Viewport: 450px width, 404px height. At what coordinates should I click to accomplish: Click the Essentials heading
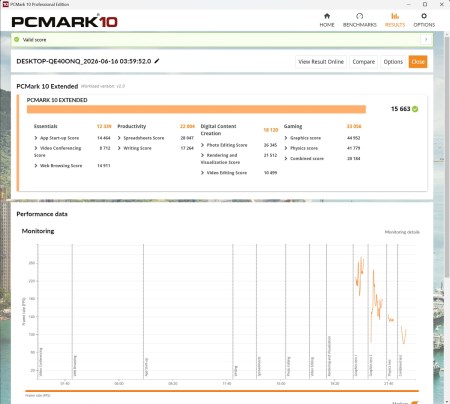coord(46,126)
